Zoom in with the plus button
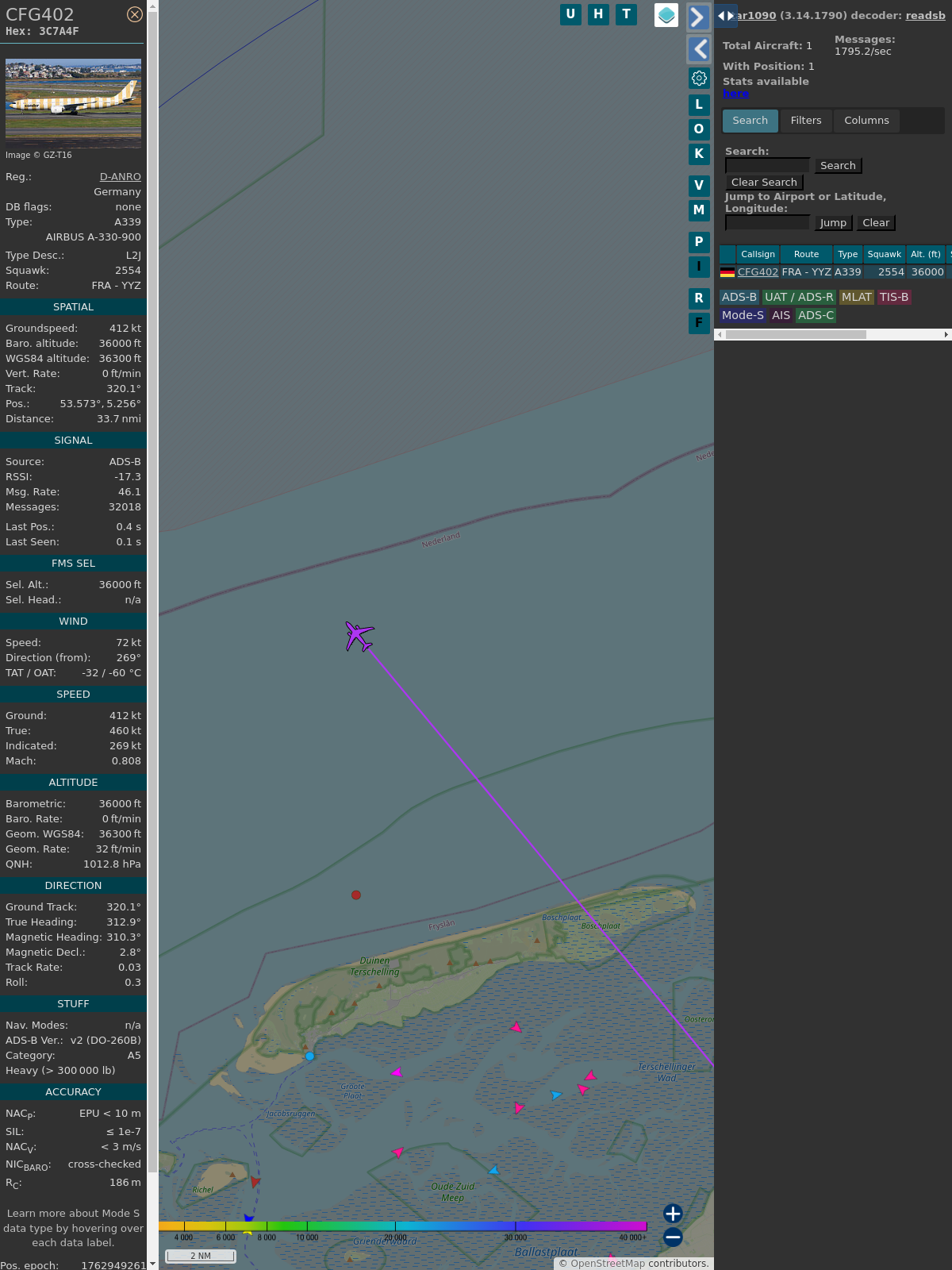The image size is (952, 1270). click(673, 1214)
